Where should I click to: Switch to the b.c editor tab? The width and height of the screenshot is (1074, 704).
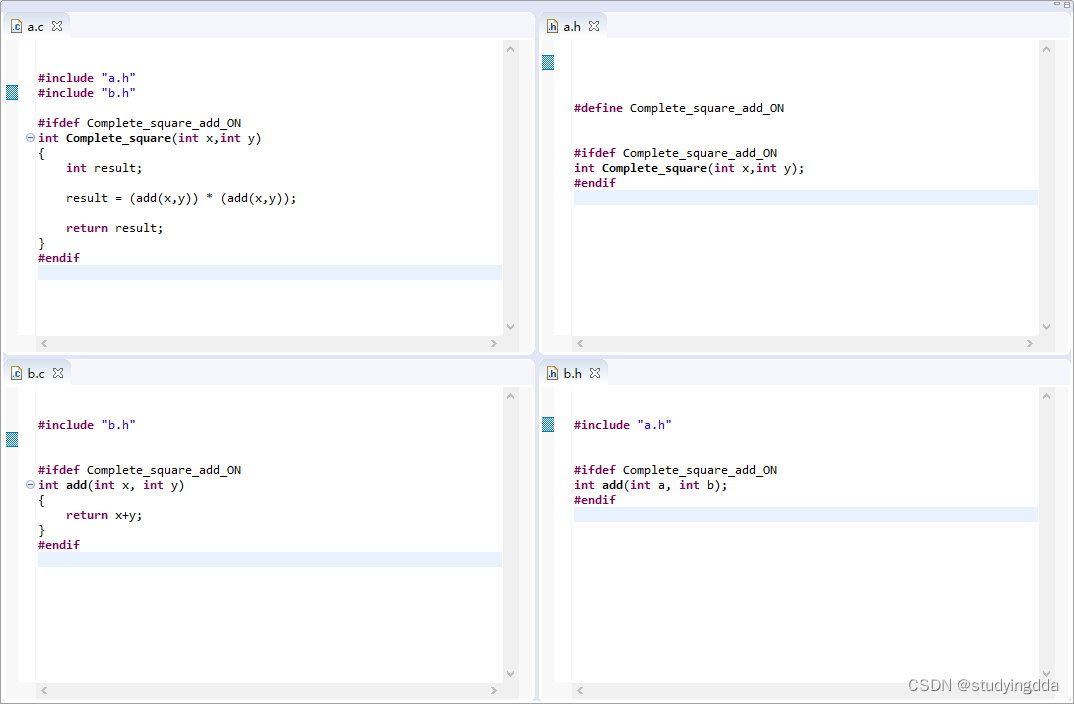(x=36, y=374)
